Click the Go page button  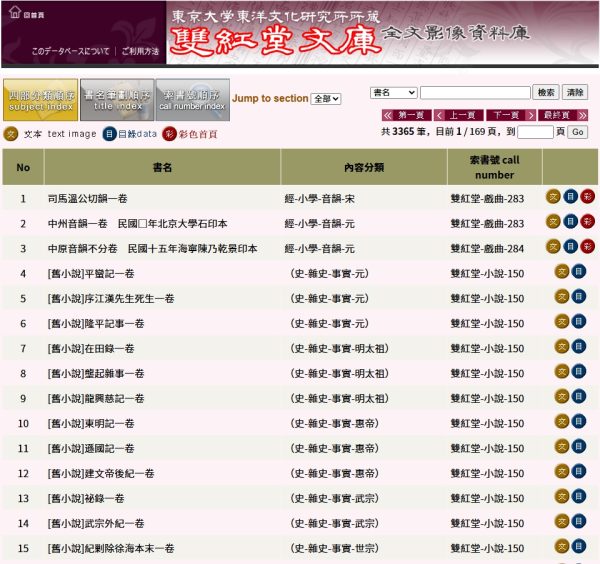coord(577,132)
